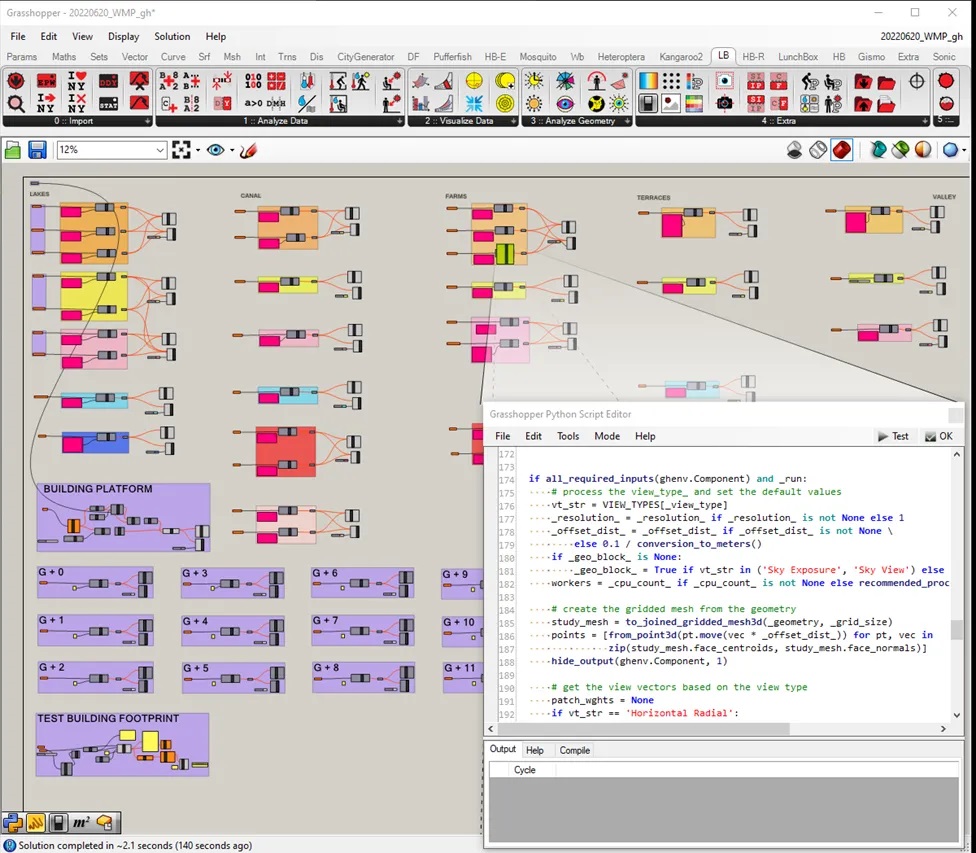
Task: Expand the '1 :: Analyze Data' panel arrow
Action: point(400,121)
